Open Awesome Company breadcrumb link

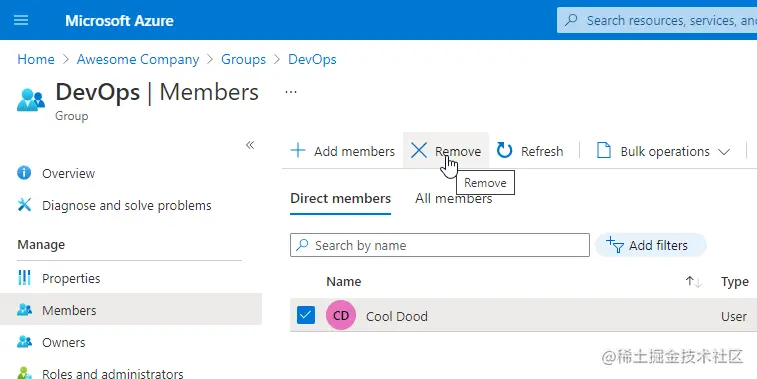coord(138,59)
